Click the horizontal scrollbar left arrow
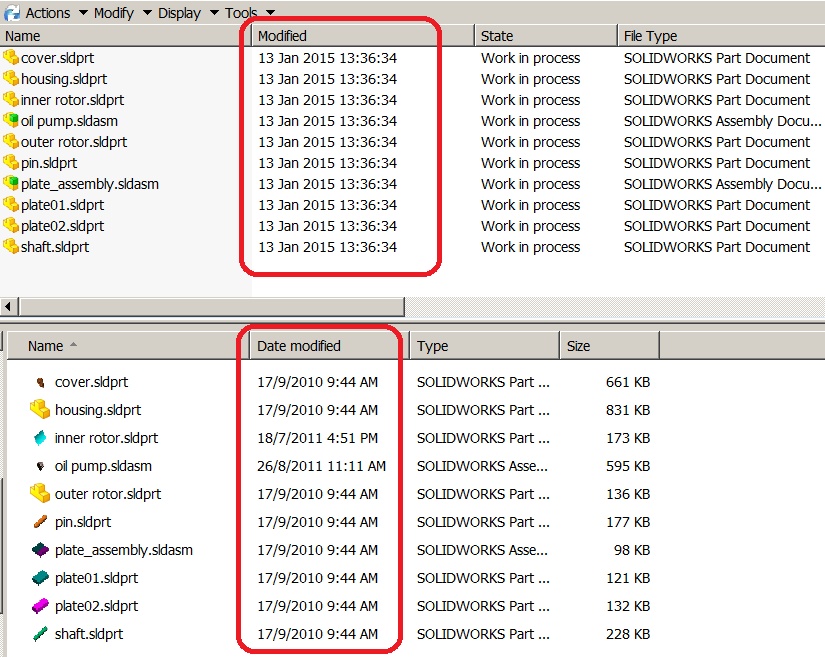This screenshot has width=825, height=657. [9, 306]
